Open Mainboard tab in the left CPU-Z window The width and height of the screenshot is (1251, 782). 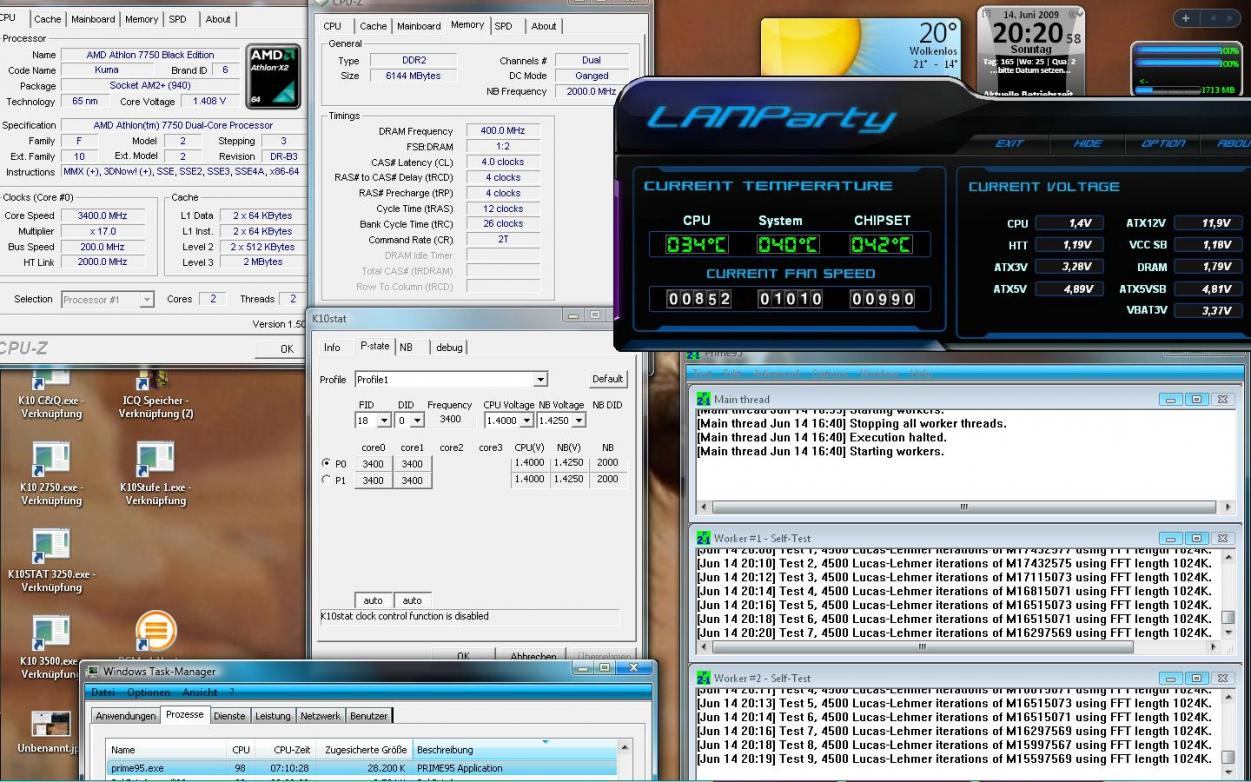[92, 19]
